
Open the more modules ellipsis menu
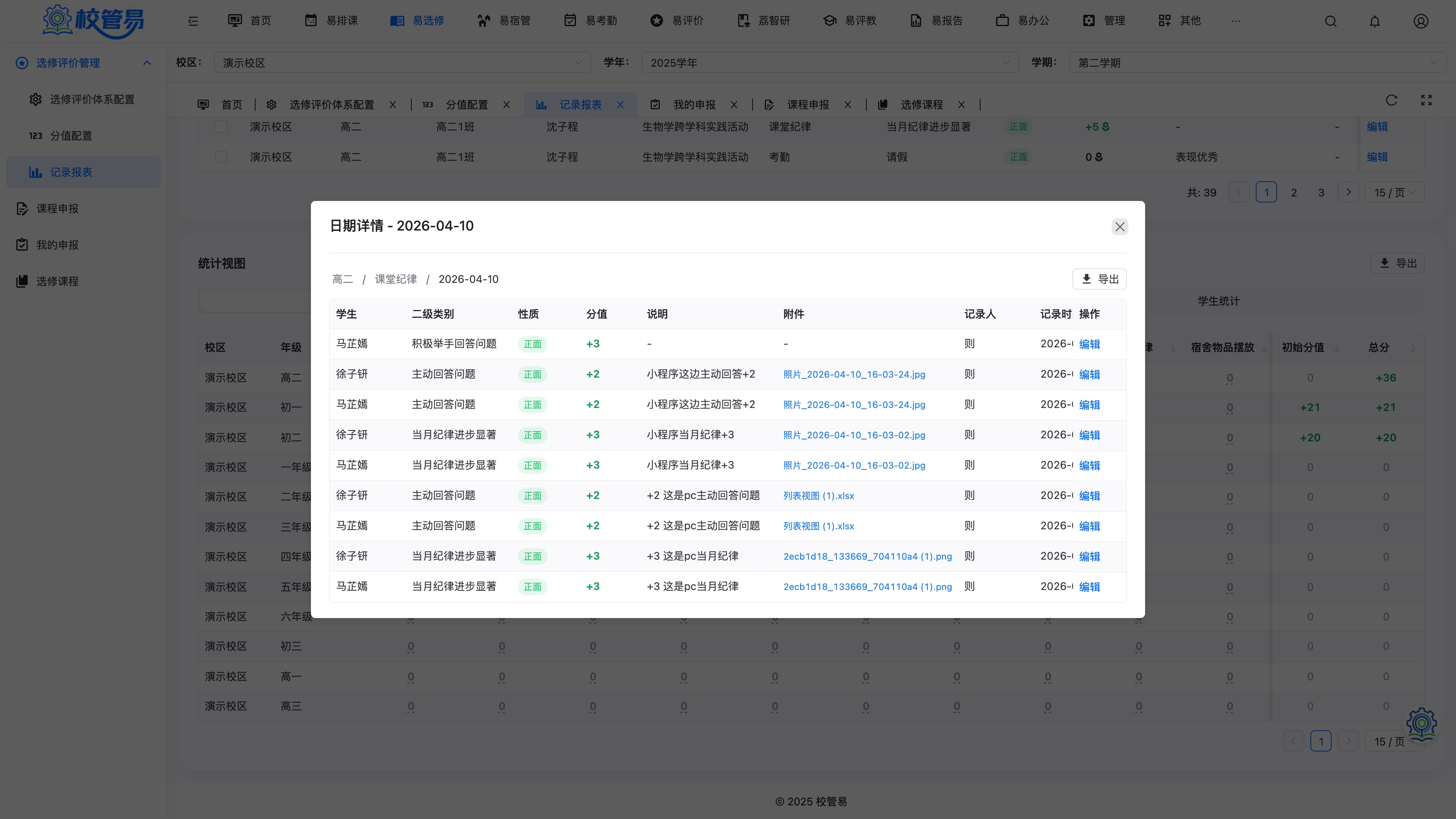point(1236,21)
